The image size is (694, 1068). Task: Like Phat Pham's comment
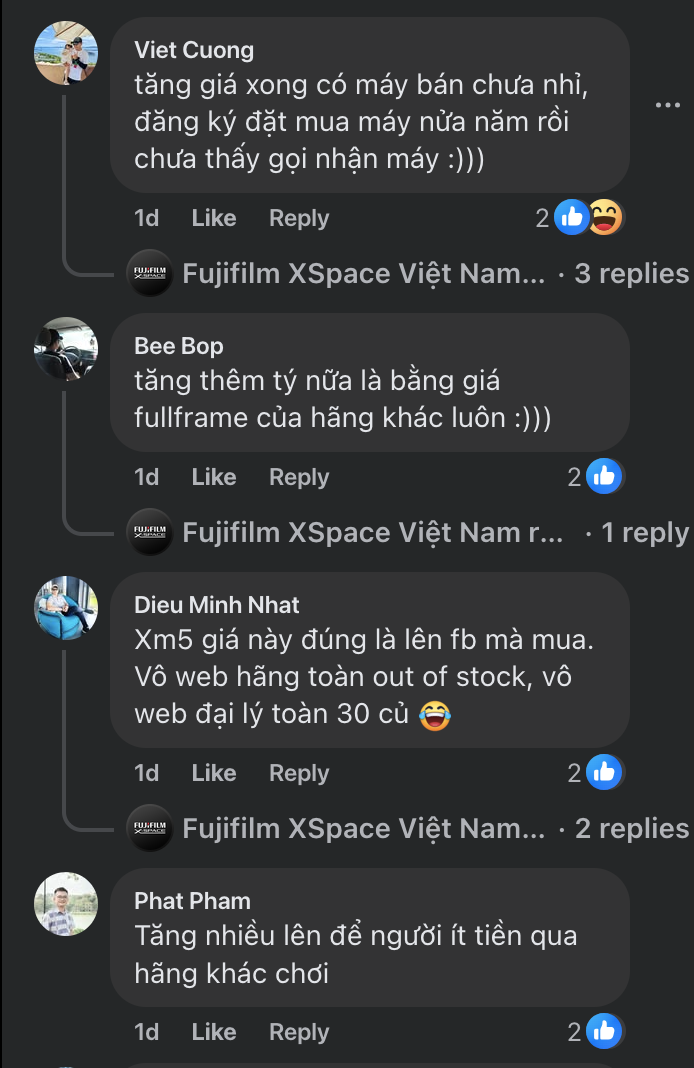click(x=213, y=1031)
